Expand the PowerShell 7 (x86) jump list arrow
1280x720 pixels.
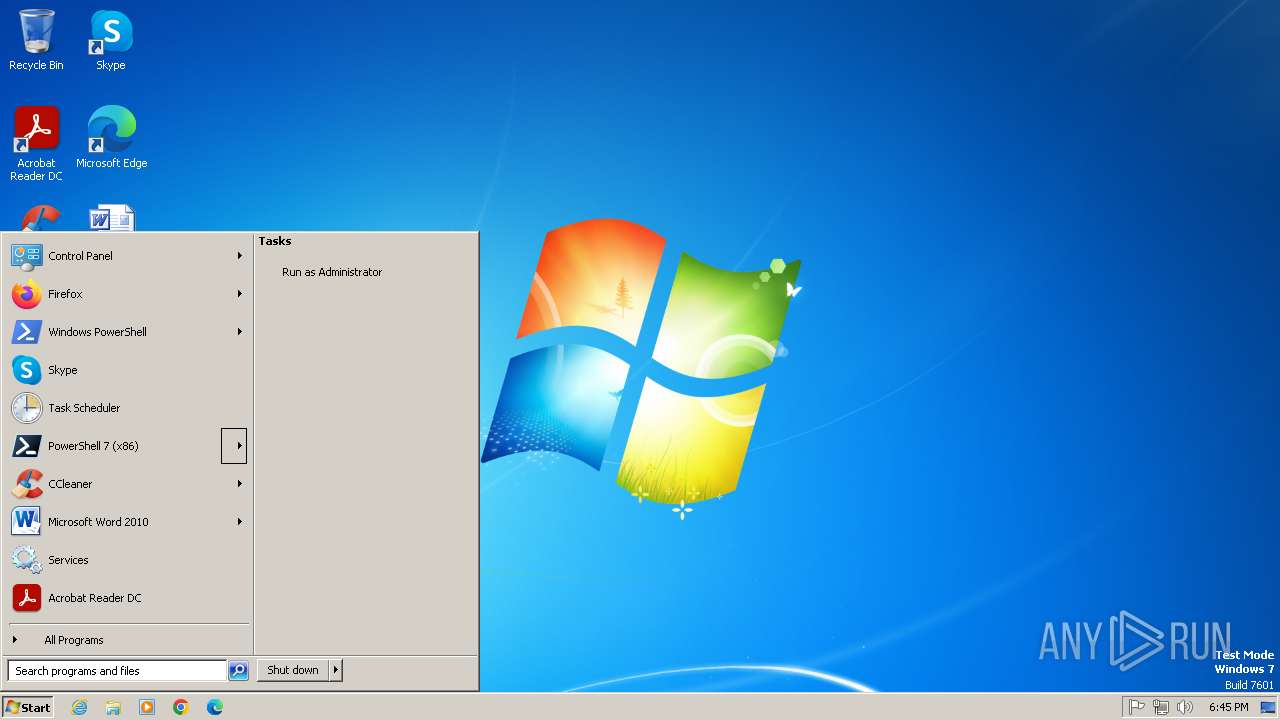click(x=234, y=446)
